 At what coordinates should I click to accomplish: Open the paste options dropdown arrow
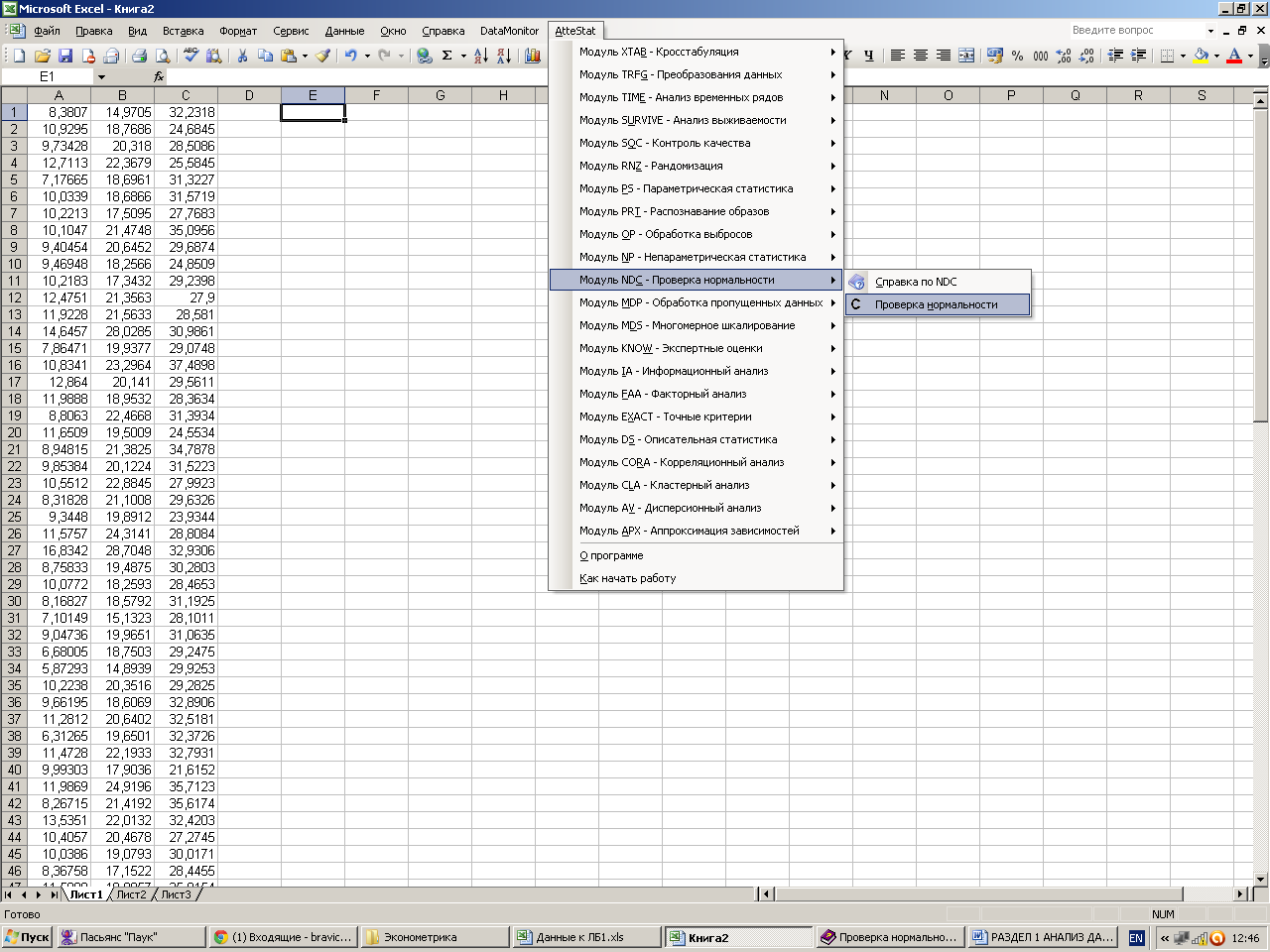(305, 56)
